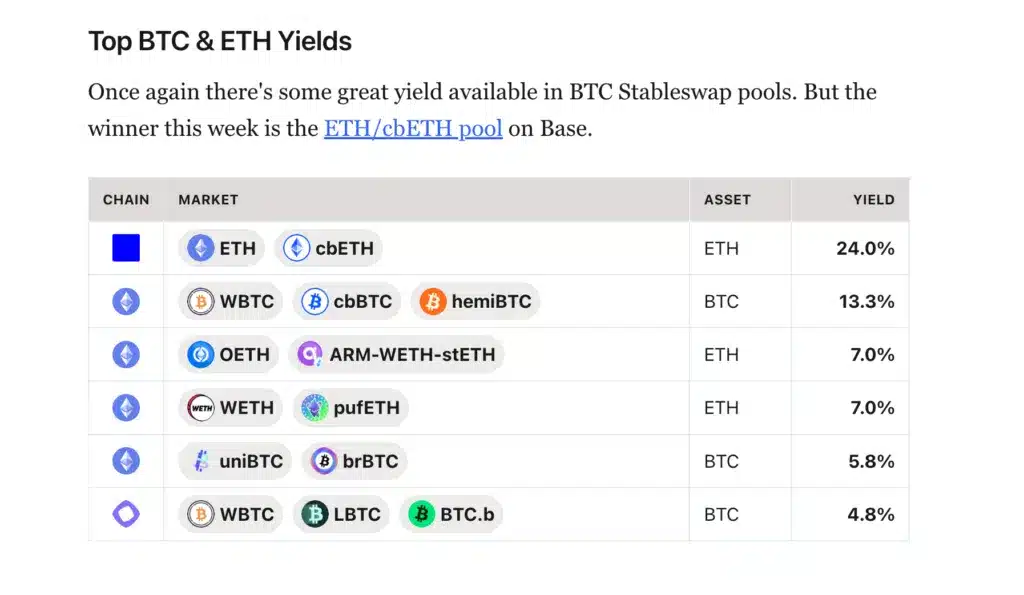
Task: Open the ETH/cbETH pool link
Action: pyautogui.click(x=412, y=129)
